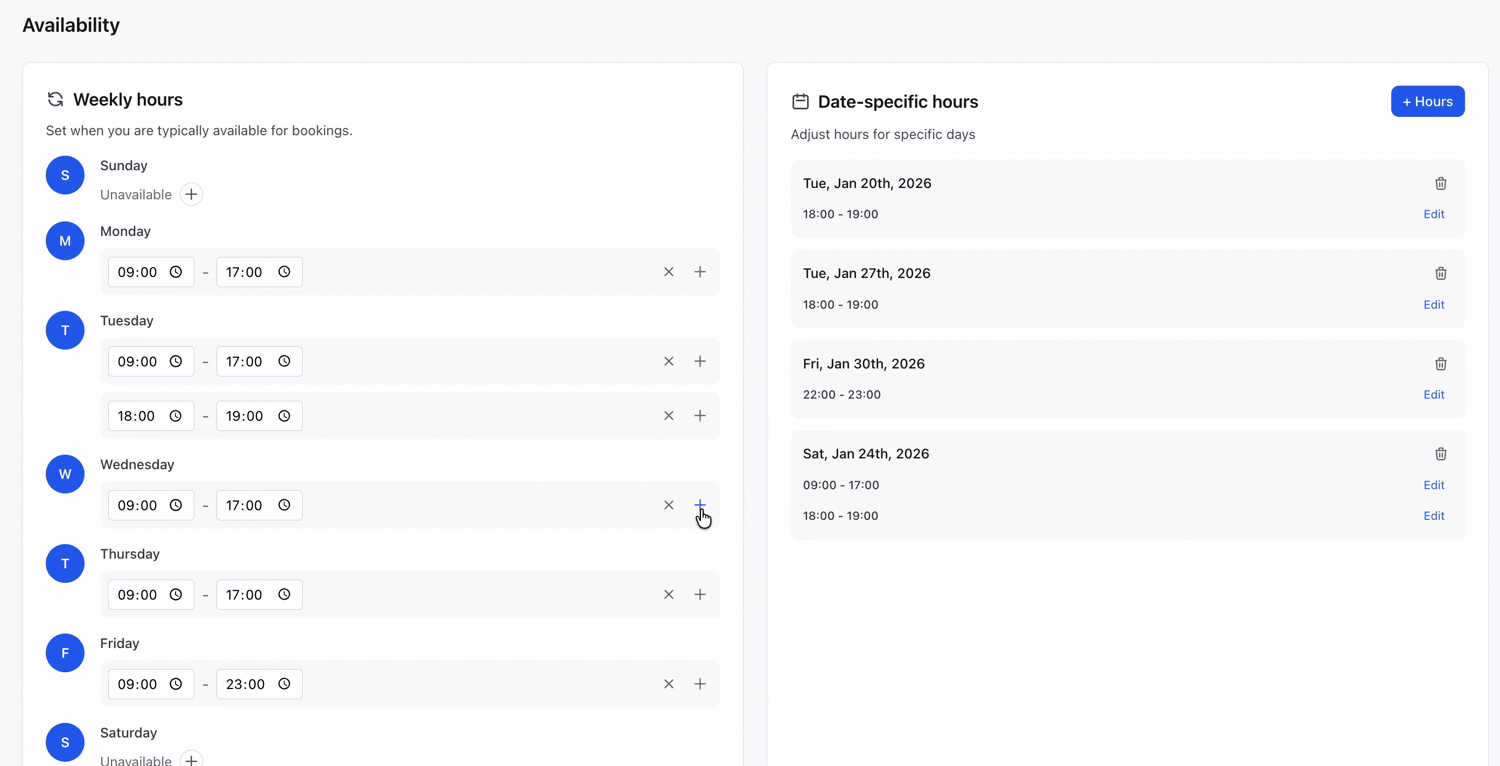Image resolution: width=1500 pixels, height=766 pixels.
Task: Remove Tuesday's 18:00-19:00 slot with the X icon
Action: pyautogui.click(x=668, y=415)
